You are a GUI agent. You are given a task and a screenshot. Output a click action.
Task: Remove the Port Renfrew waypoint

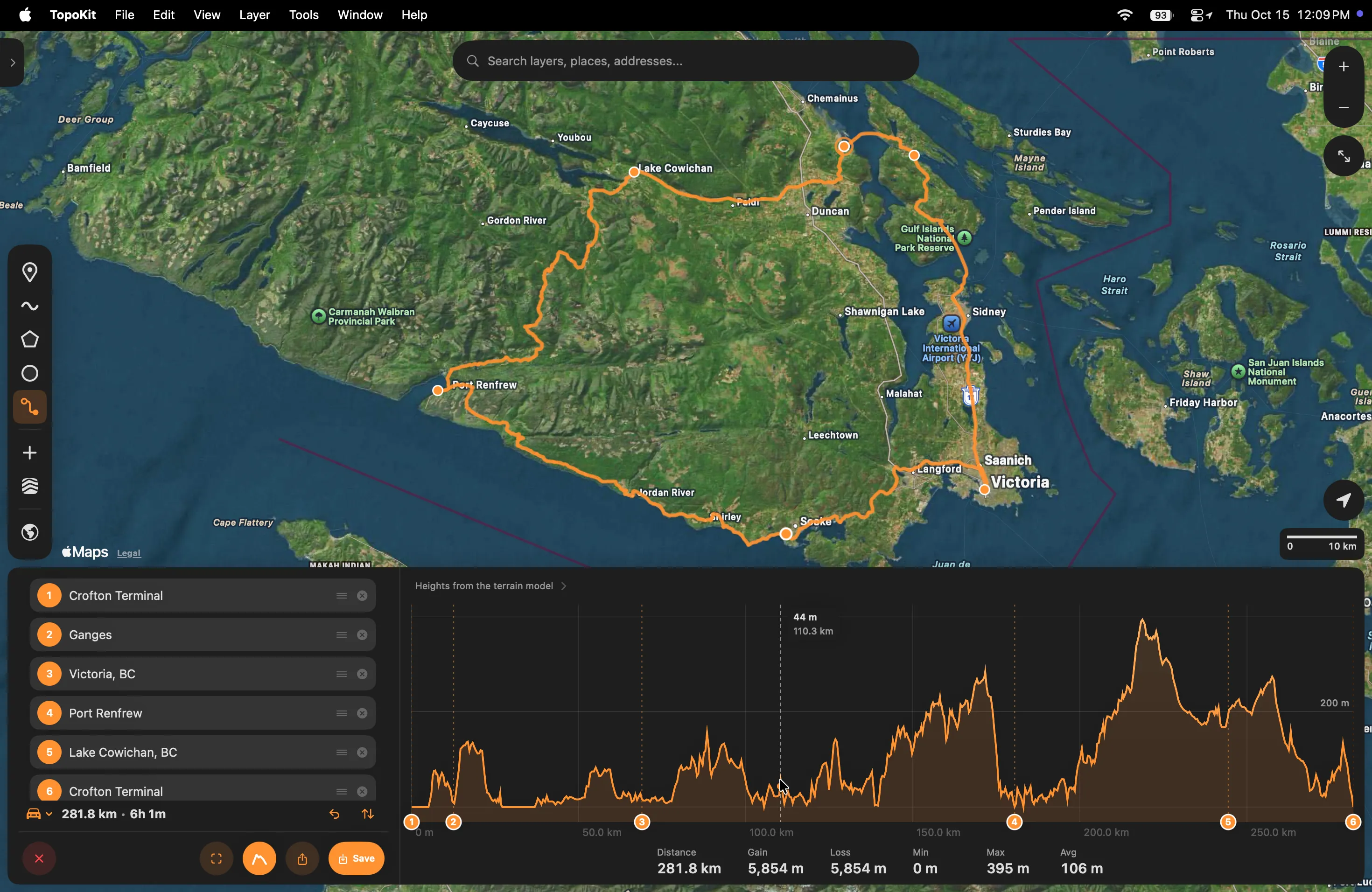pyautogui.click(x=362, y=713)
